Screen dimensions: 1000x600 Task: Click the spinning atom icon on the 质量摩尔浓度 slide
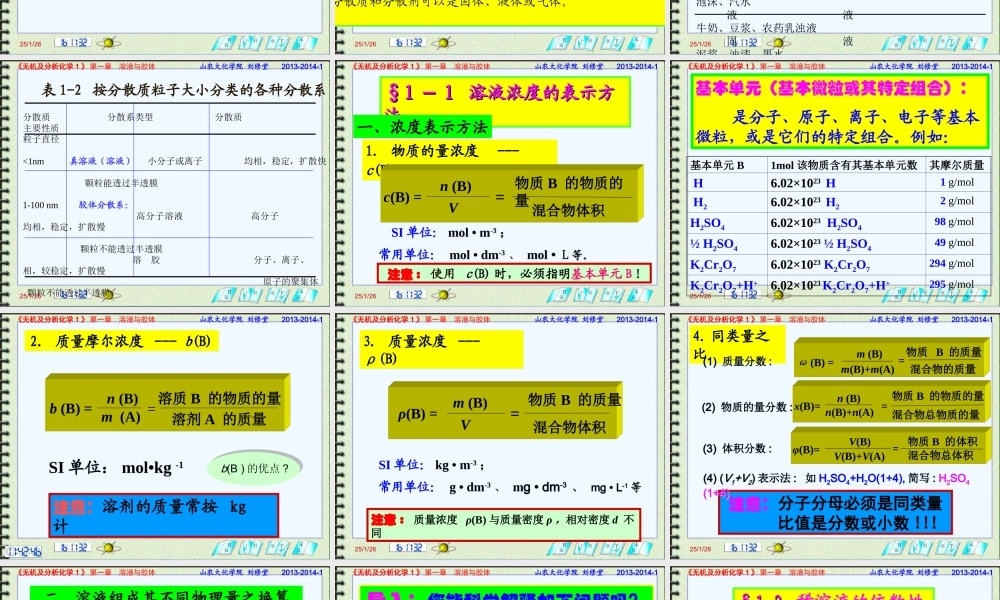[x=109, y=548]
